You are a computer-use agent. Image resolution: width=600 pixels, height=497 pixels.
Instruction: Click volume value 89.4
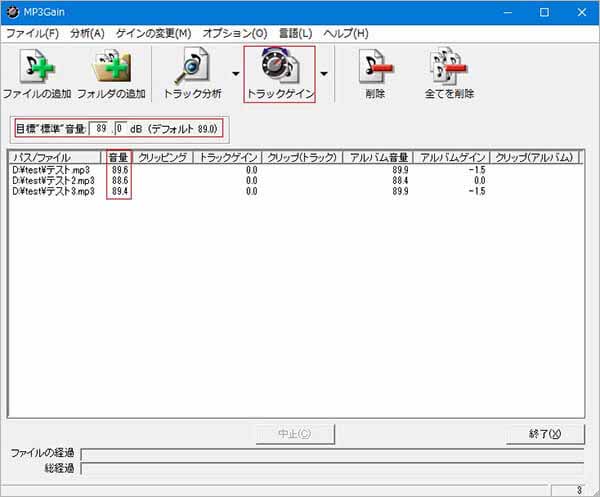point(120,191)
